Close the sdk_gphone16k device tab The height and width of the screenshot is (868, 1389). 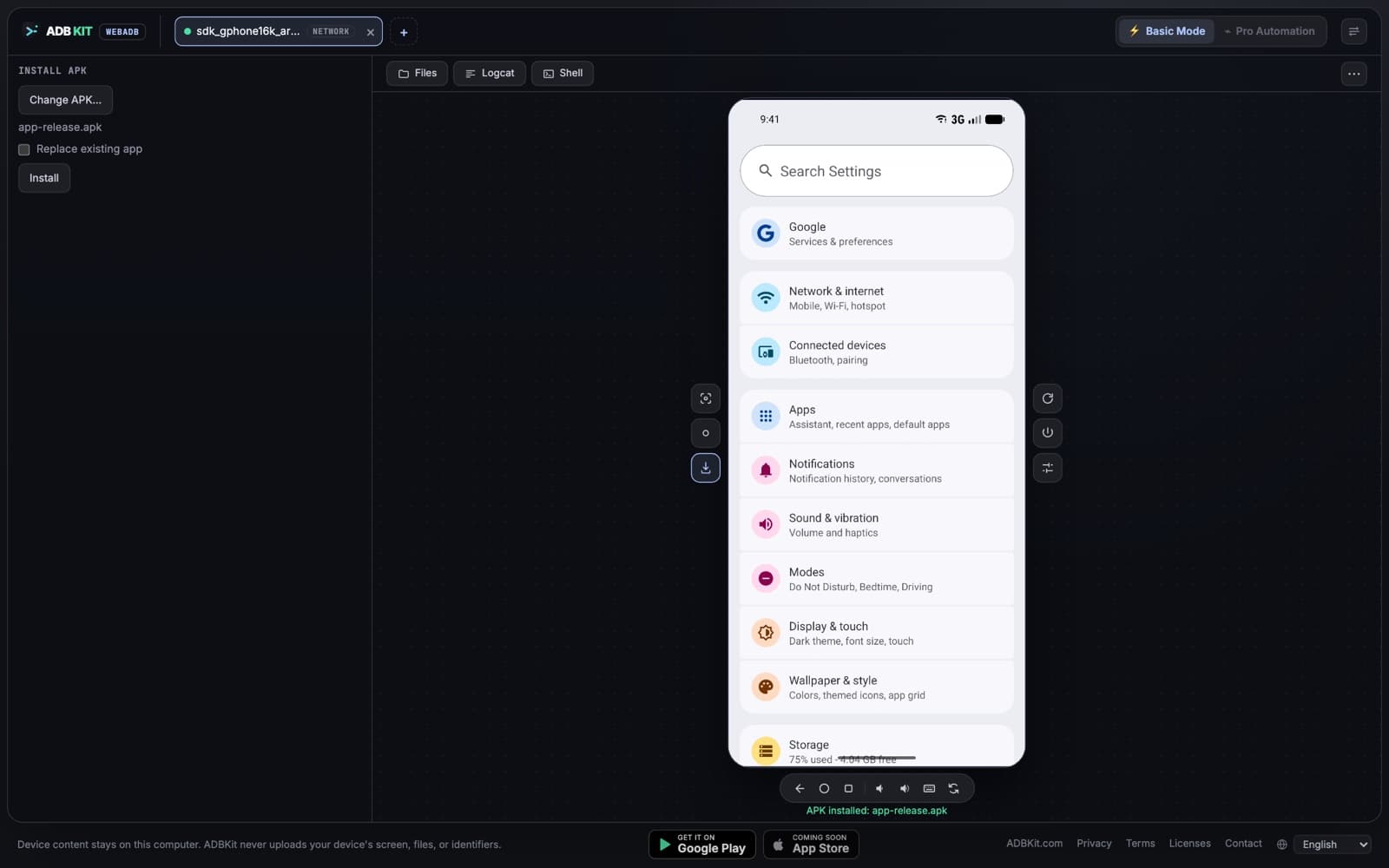point(371,32)
